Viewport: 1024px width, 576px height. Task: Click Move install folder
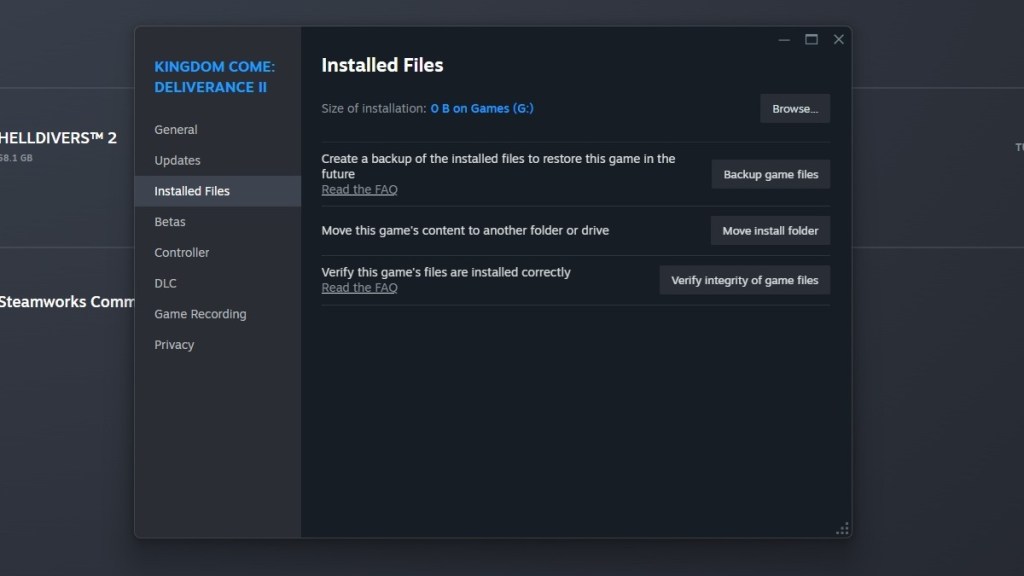(770, 231)
